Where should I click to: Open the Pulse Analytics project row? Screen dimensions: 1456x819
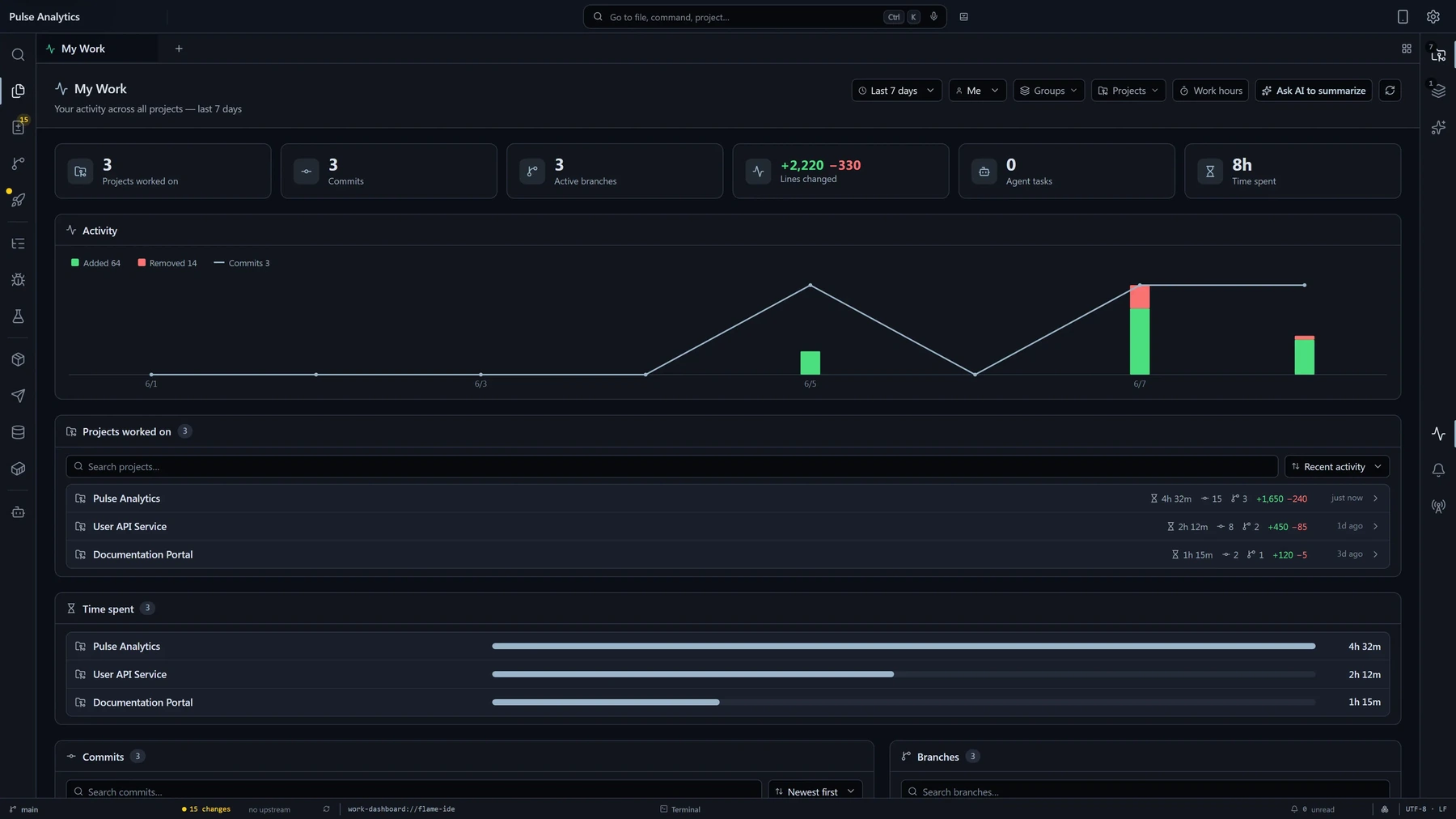coord(727,499)
